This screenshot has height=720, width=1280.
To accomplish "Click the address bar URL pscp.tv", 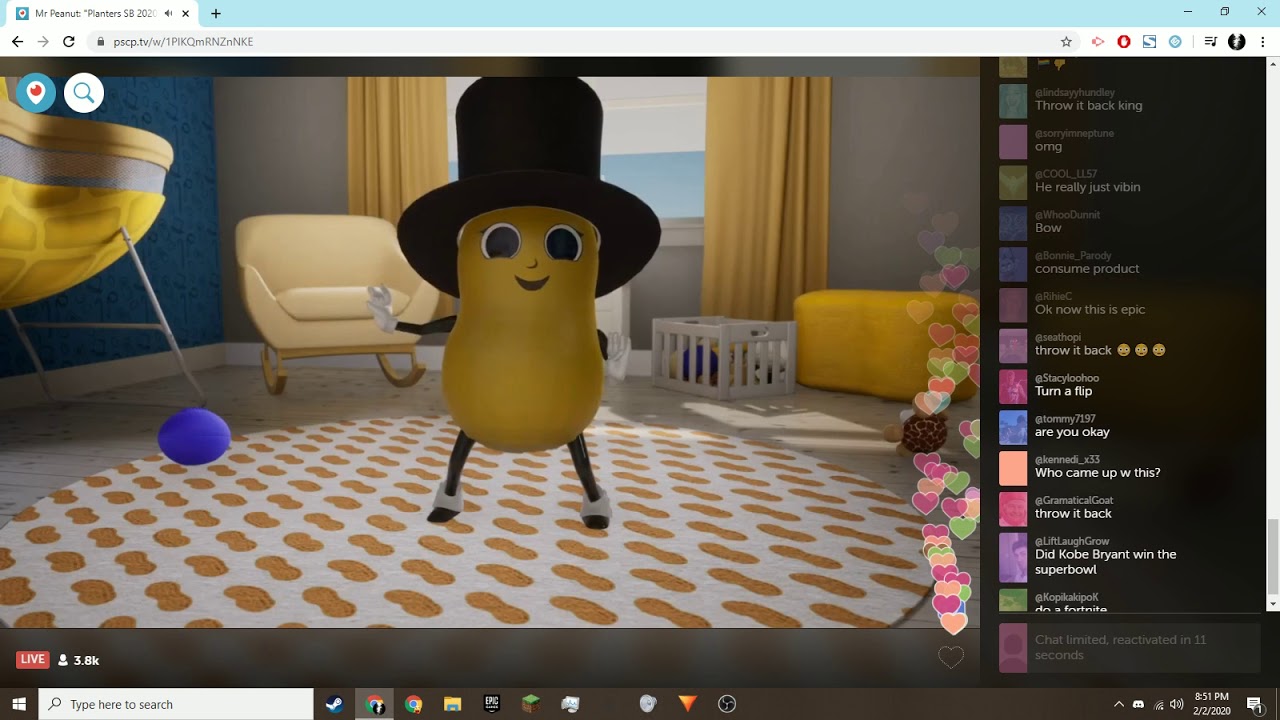I will 183,42.
